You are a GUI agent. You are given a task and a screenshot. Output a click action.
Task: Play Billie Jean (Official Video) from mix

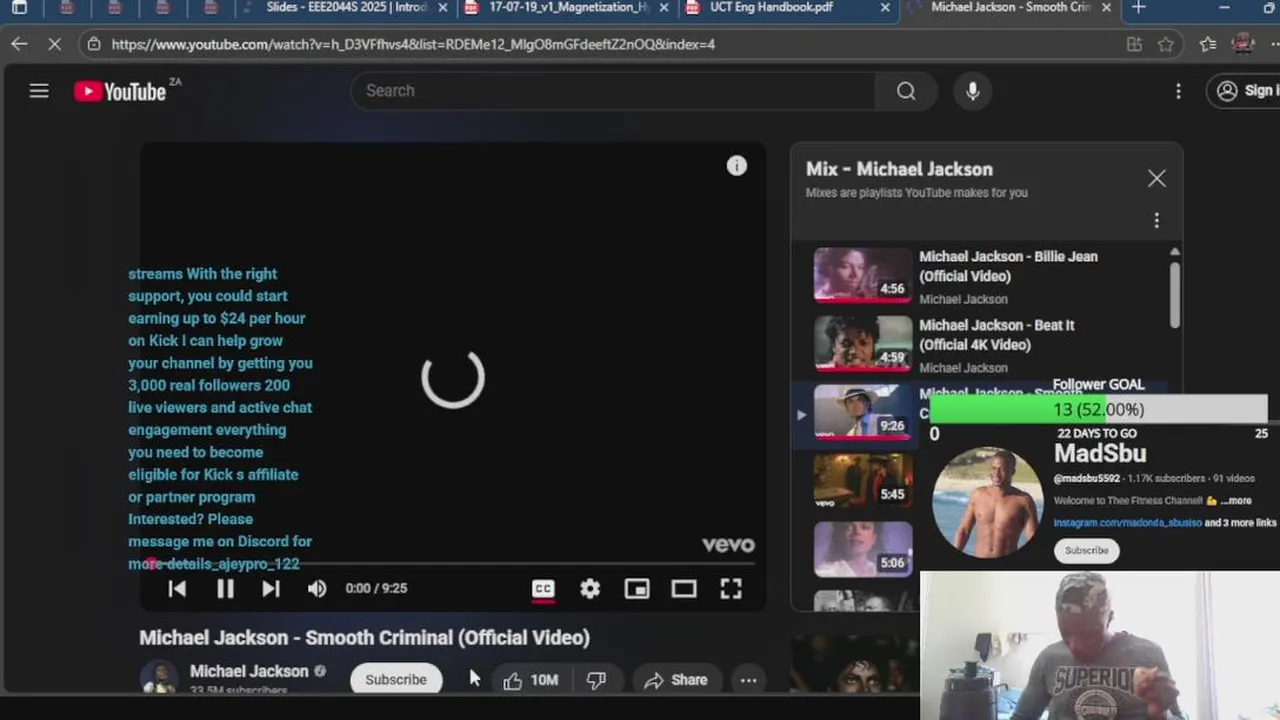coord(1008,266)
